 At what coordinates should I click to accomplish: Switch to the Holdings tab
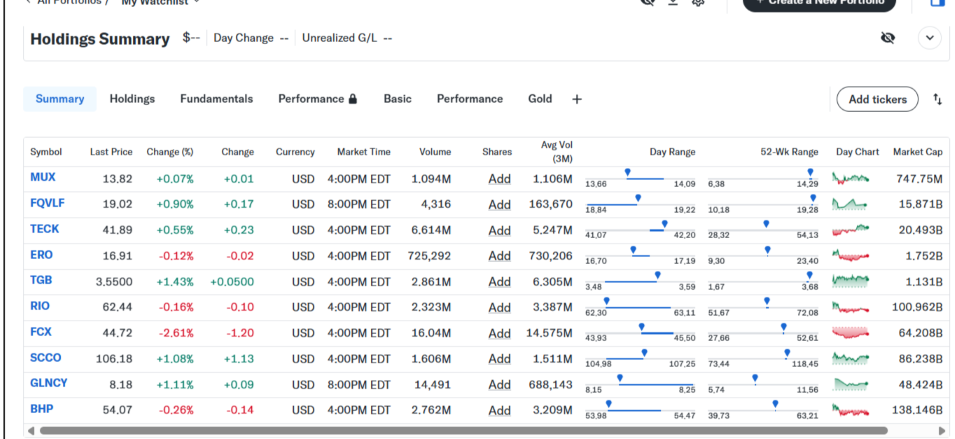coord(132,99)
